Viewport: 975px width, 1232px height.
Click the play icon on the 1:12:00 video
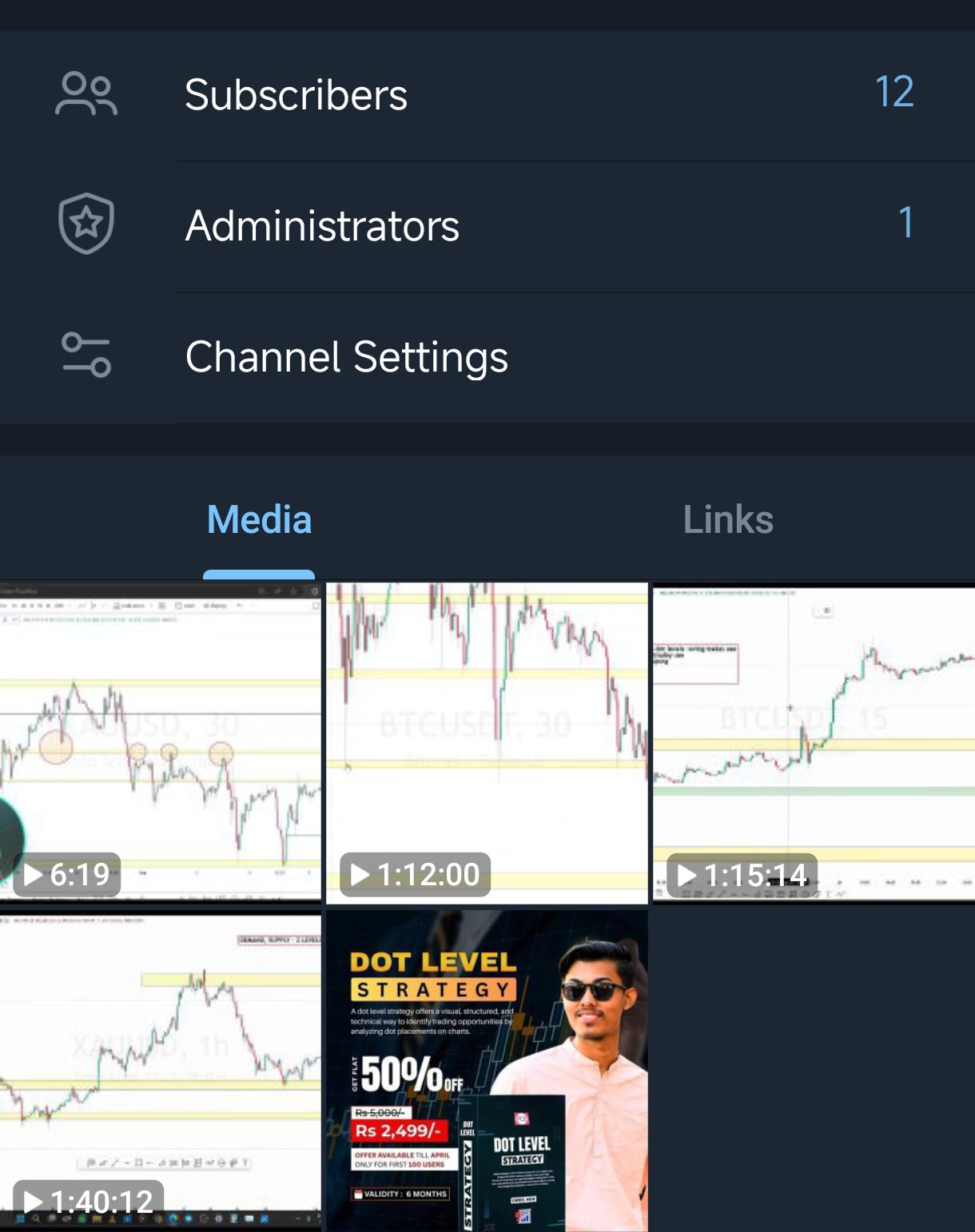coord(359,875)
